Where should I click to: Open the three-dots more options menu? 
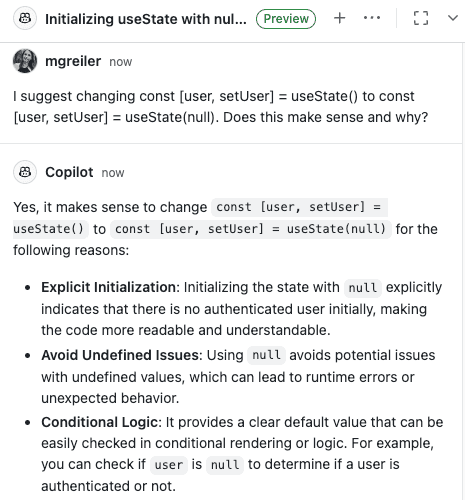[372, 18]
